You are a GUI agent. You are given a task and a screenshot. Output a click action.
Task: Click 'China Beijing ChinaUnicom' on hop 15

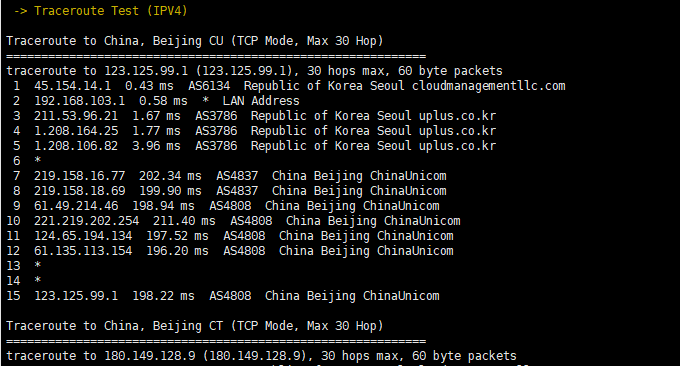pos(352,296)
